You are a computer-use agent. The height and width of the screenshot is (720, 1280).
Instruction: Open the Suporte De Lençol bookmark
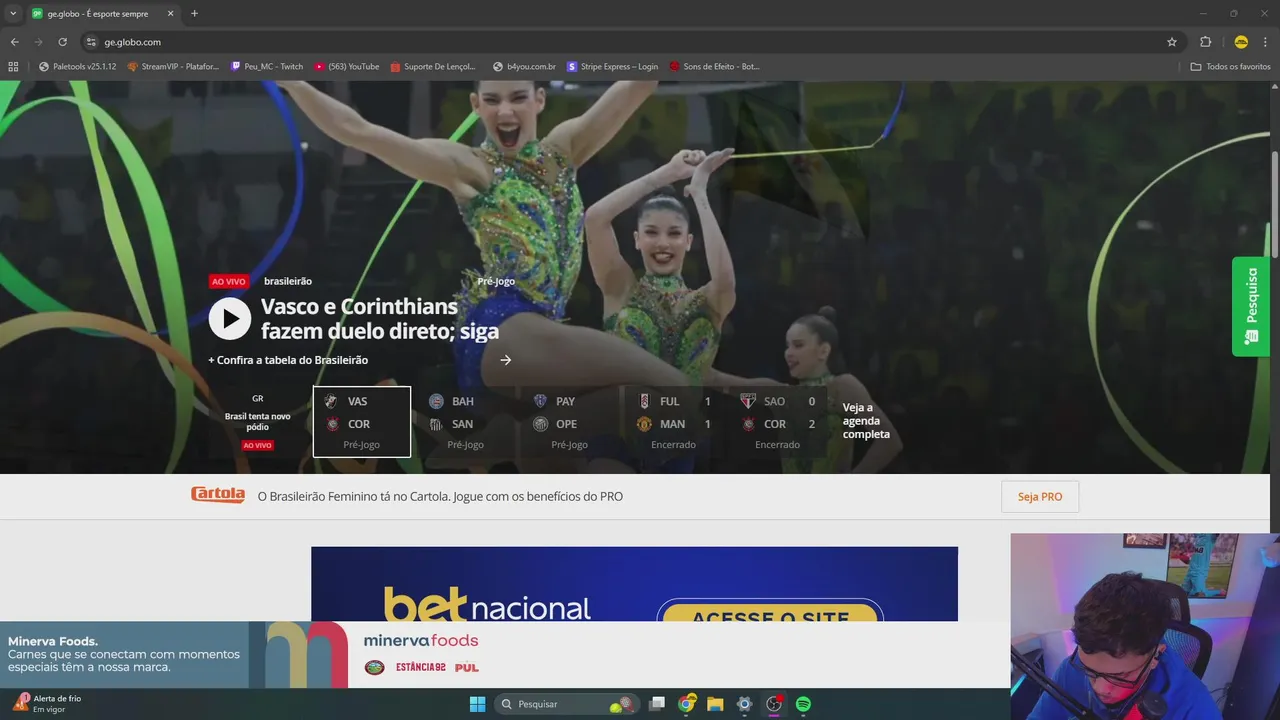click(433, 66)
